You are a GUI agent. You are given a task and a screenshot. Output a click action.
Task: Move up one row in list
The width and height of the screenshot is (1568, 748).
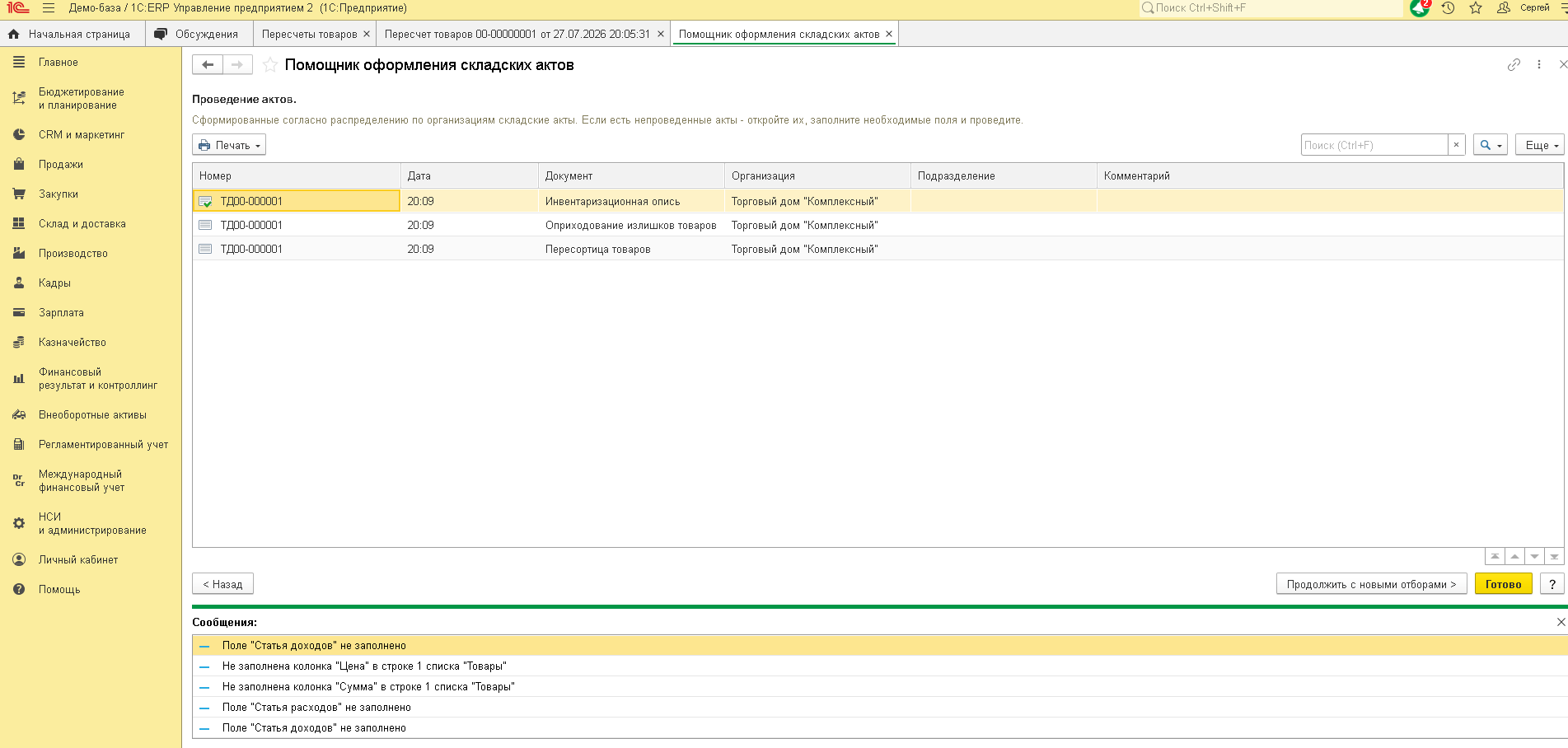1514,557
